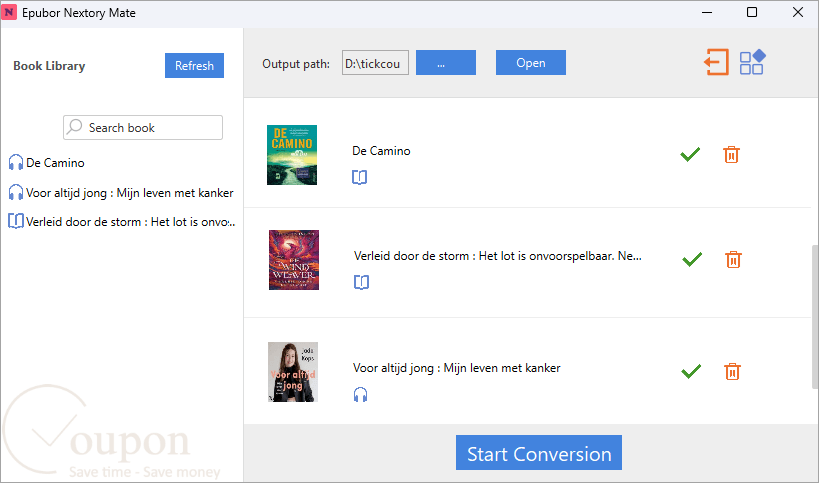Click the conversion list vertical scrollbar
Screen dimensions: 819x483
click(815, 317)
